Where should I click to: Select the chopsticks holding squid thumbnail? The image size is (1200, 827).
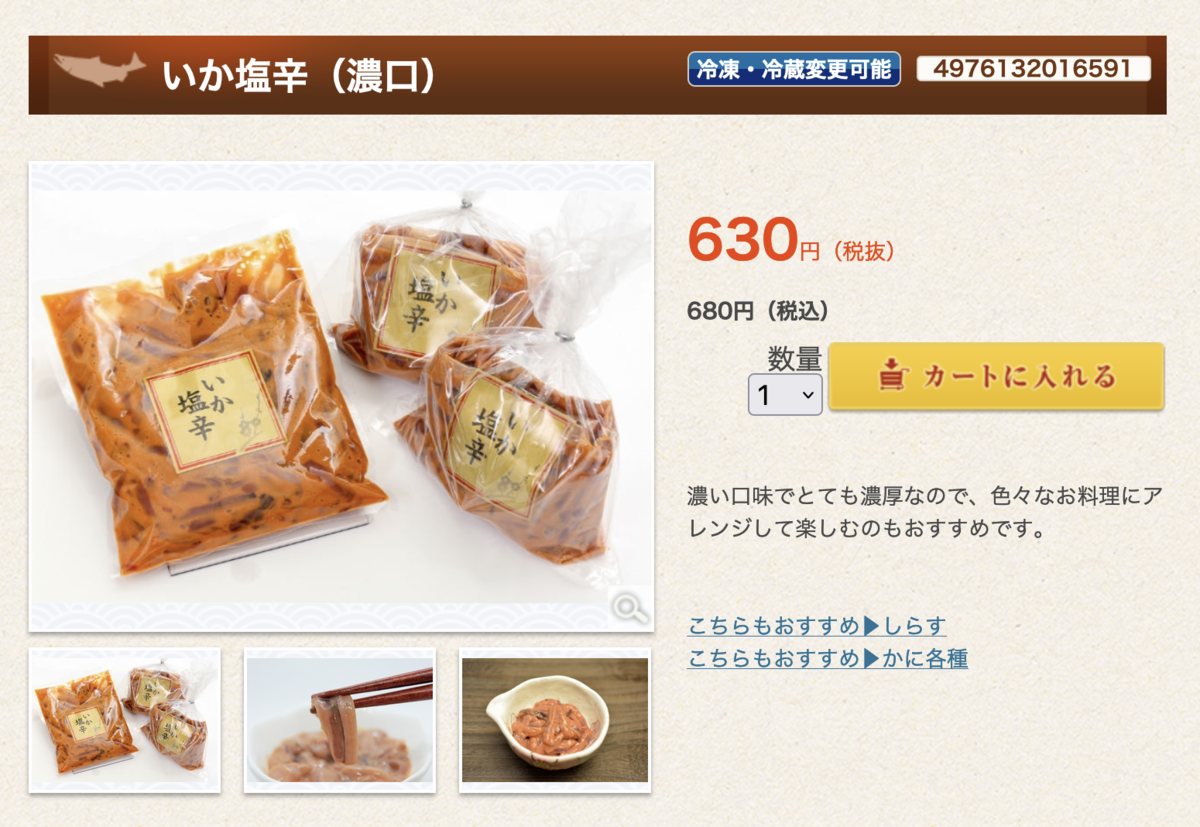(x=340, y=720)
